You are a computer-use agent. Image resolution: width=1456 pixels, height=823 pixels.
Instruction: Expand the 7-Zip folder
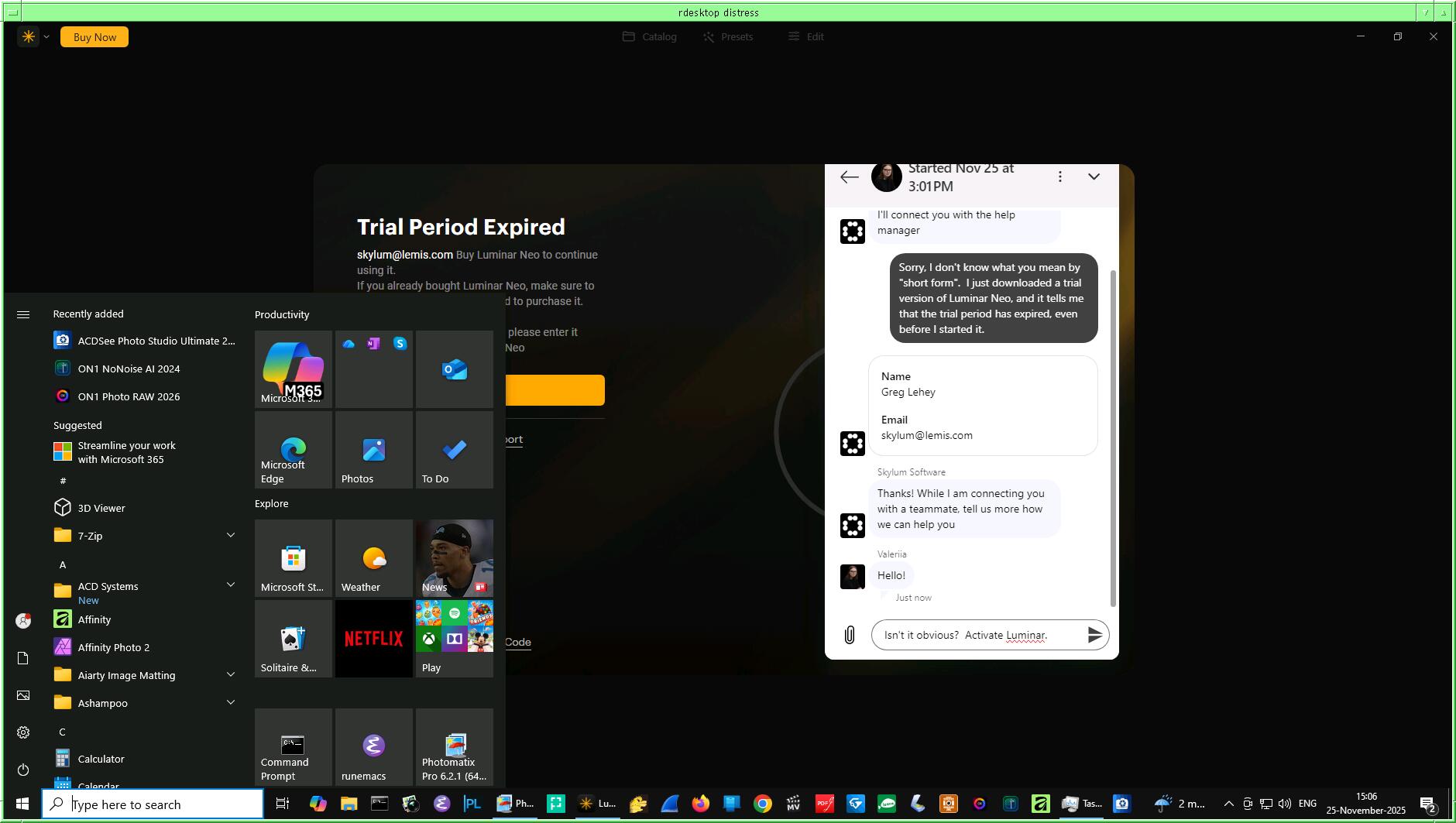[230, 535]
